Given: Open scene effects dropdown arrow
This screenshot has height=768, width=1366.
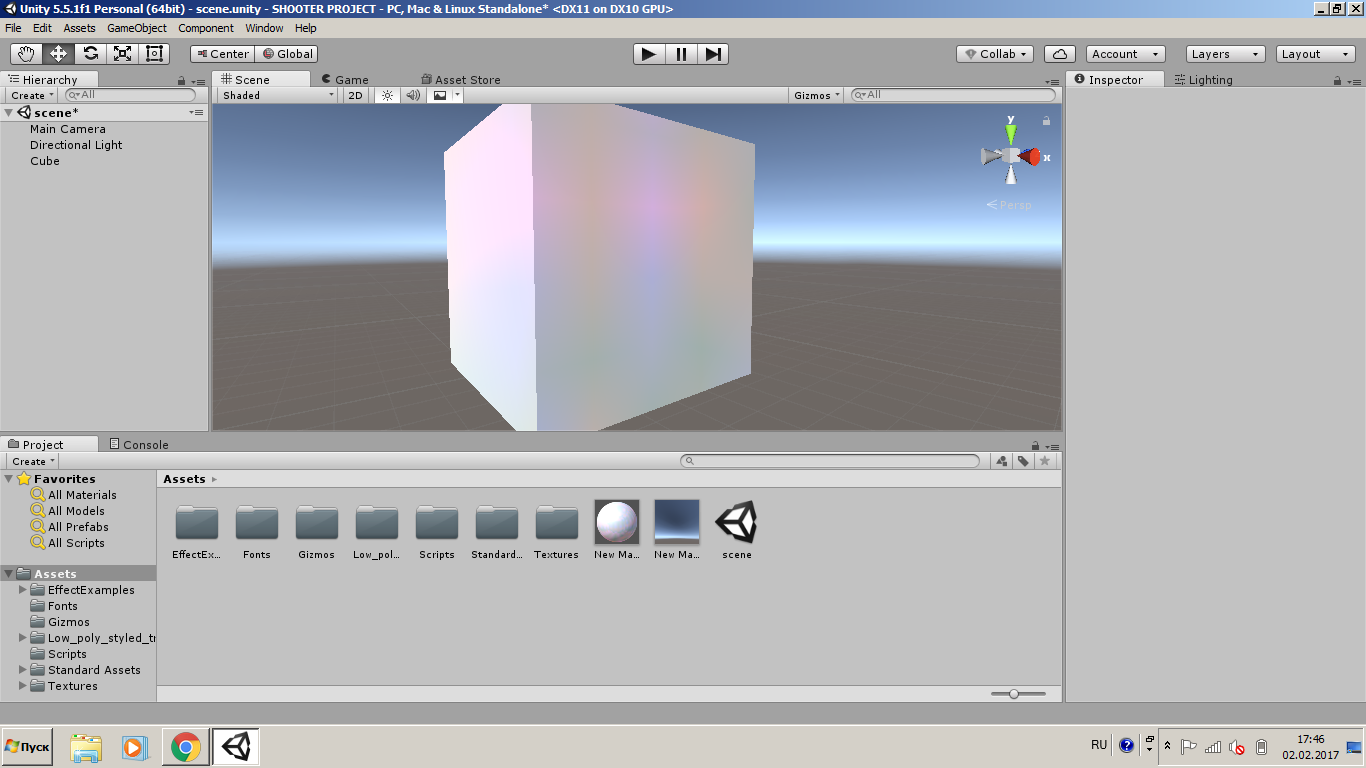Looking at the screenshot, I should coord(457,95).
